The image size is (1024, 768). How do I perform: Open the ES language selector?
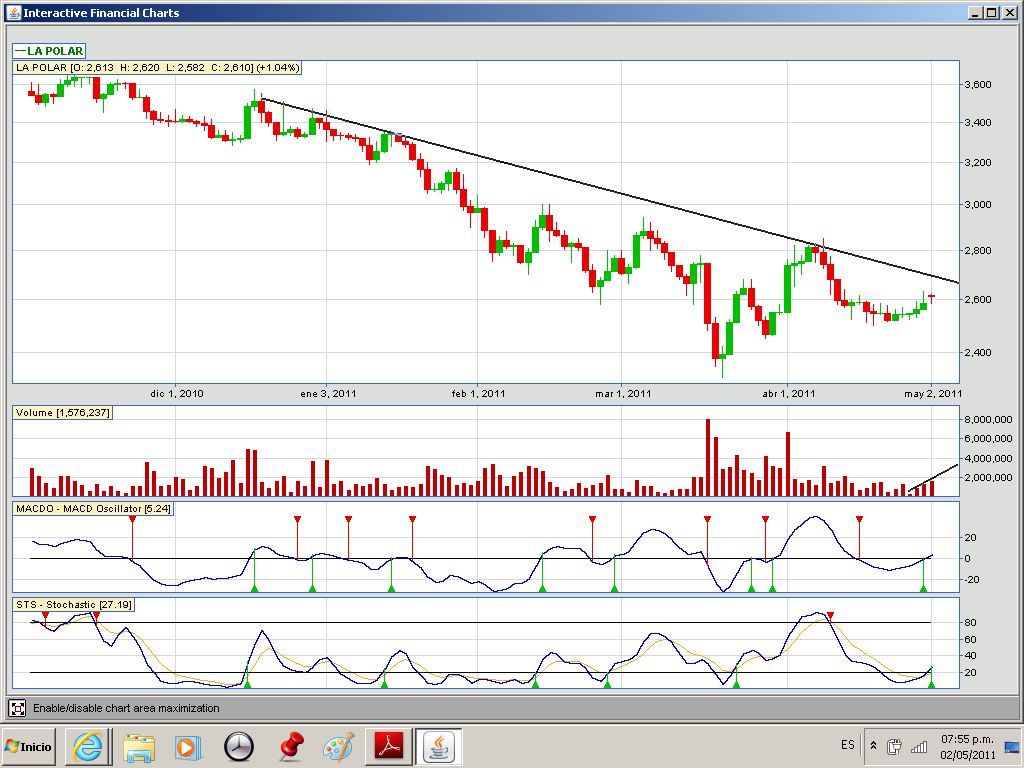point(848,745)
